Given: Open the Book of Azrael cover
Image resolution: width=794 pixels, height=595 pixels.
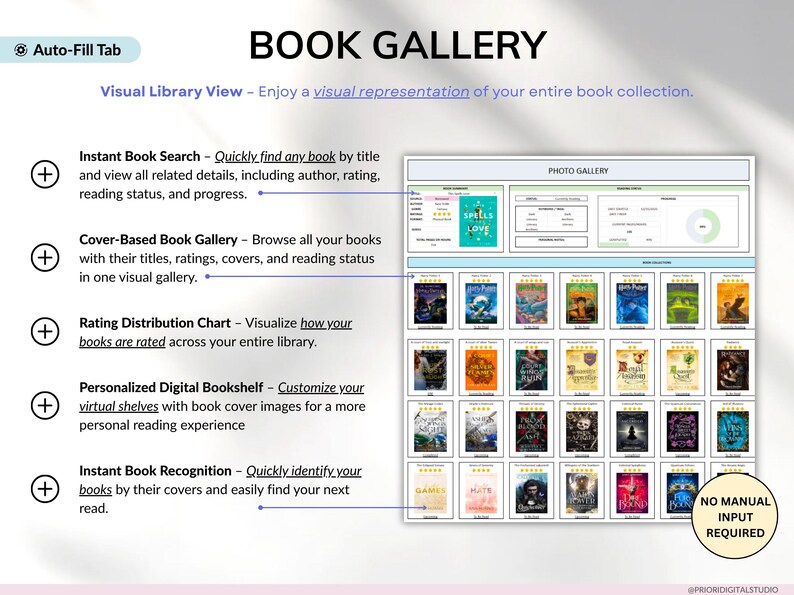Looking at the screenshot, I should (x=582, y=431).
